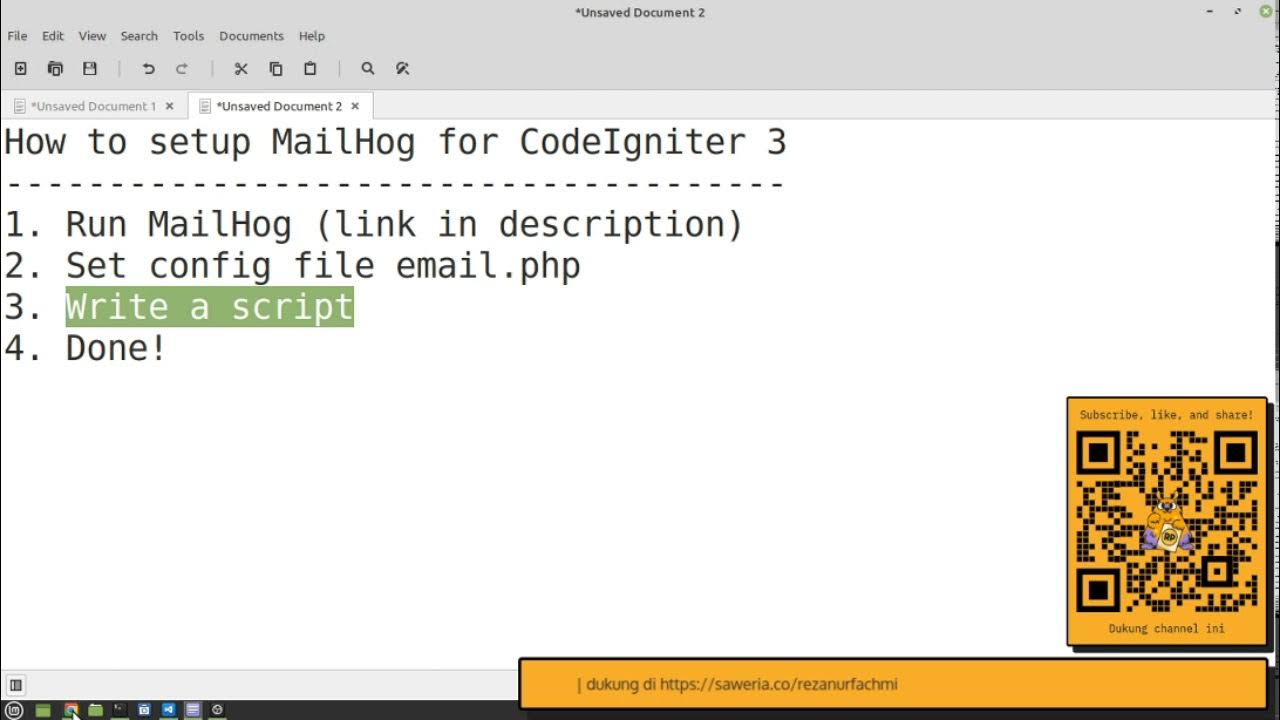Switch to Unsaved Document 1 tab
1280x720 pixels.
point(93,106)
